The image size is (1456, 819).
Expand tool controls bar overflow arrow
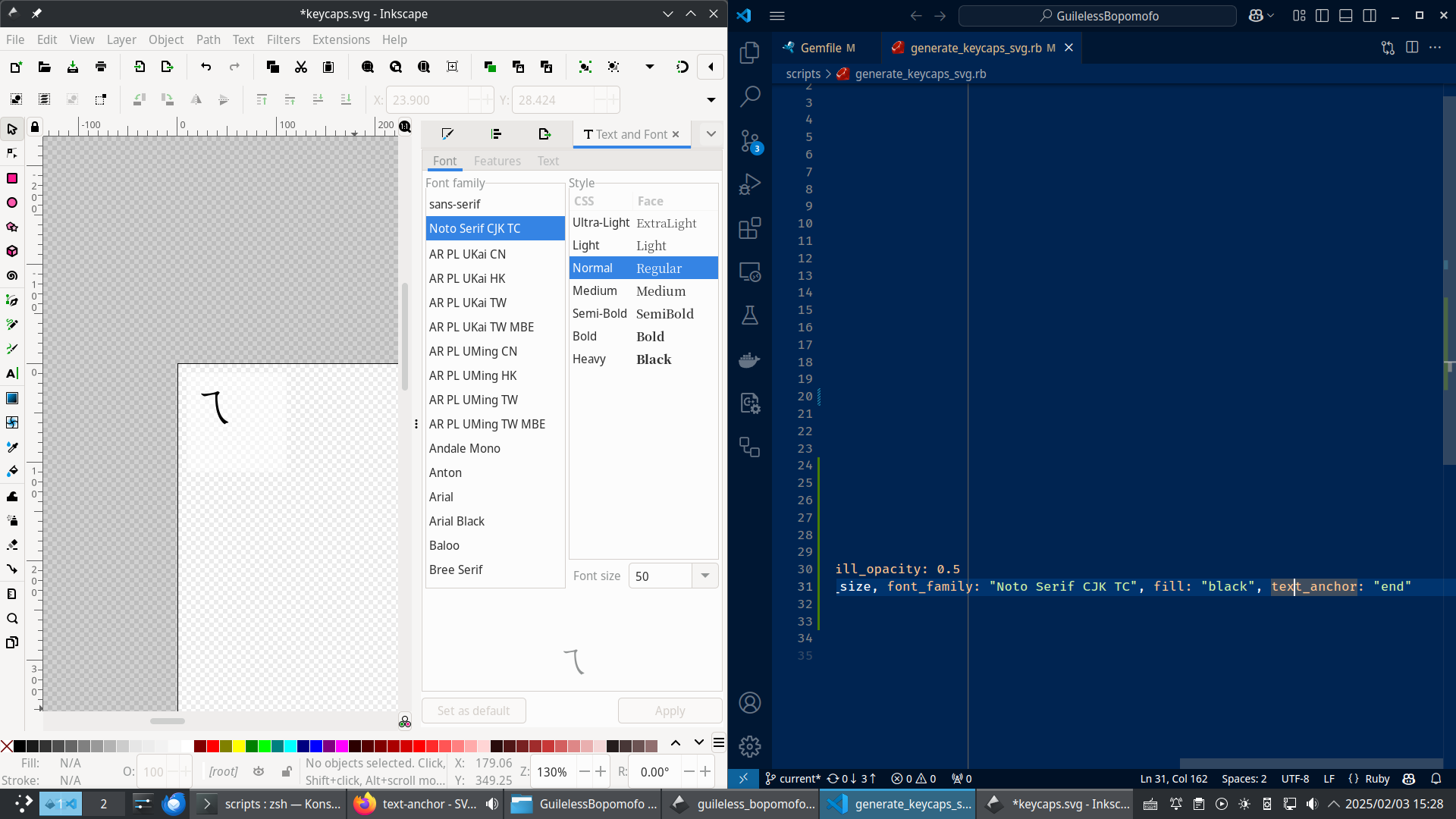click(x=711, y=99)
